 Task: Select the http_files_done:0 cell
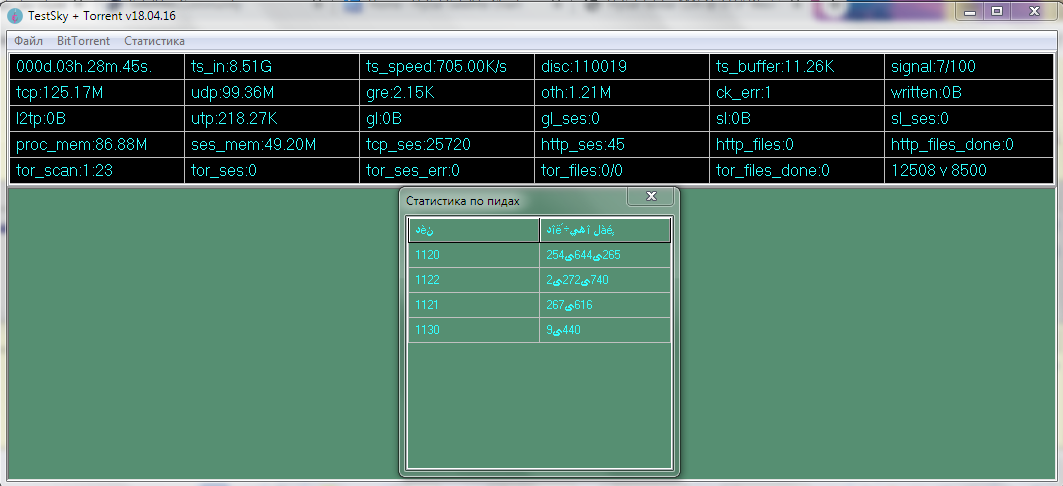(x=970, y=144)
